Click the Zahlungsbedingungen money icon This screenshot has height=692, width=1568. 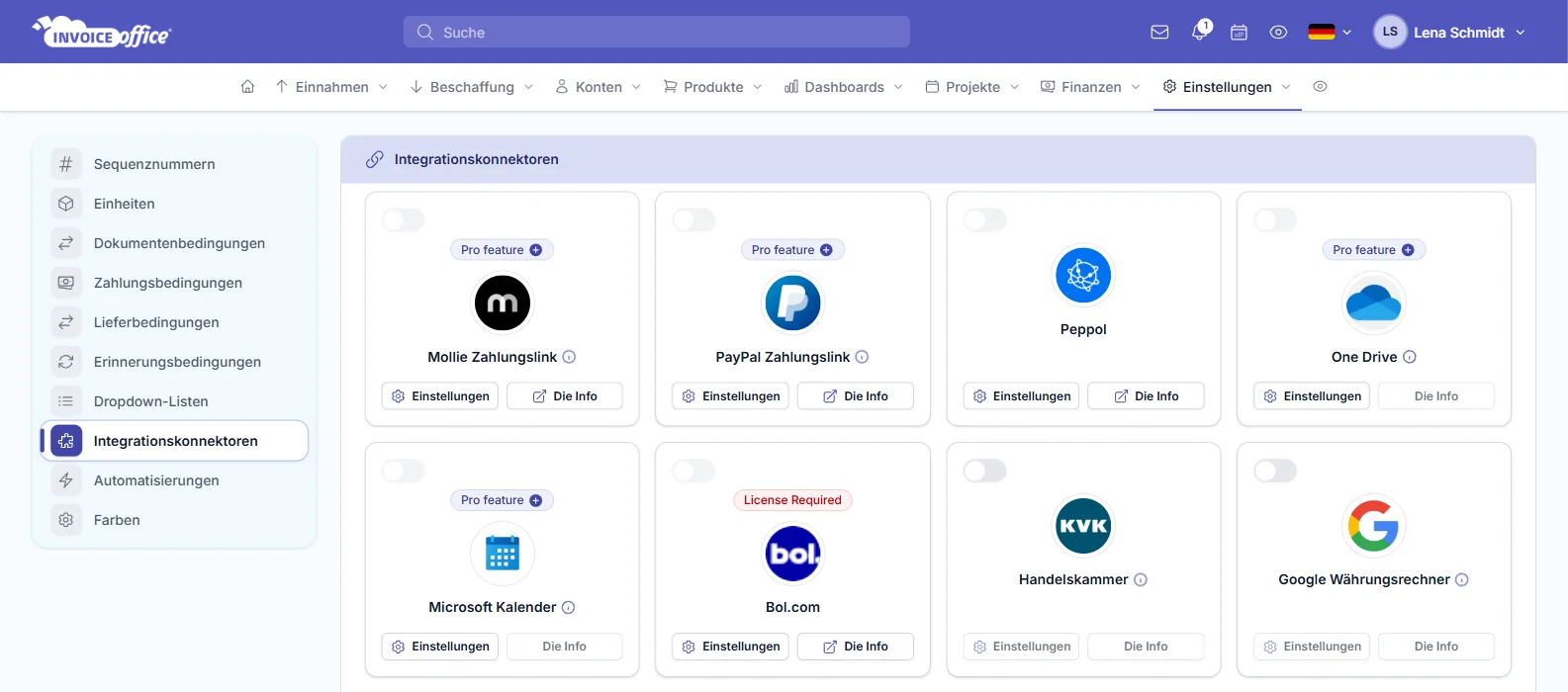click(x=66, y=283)
